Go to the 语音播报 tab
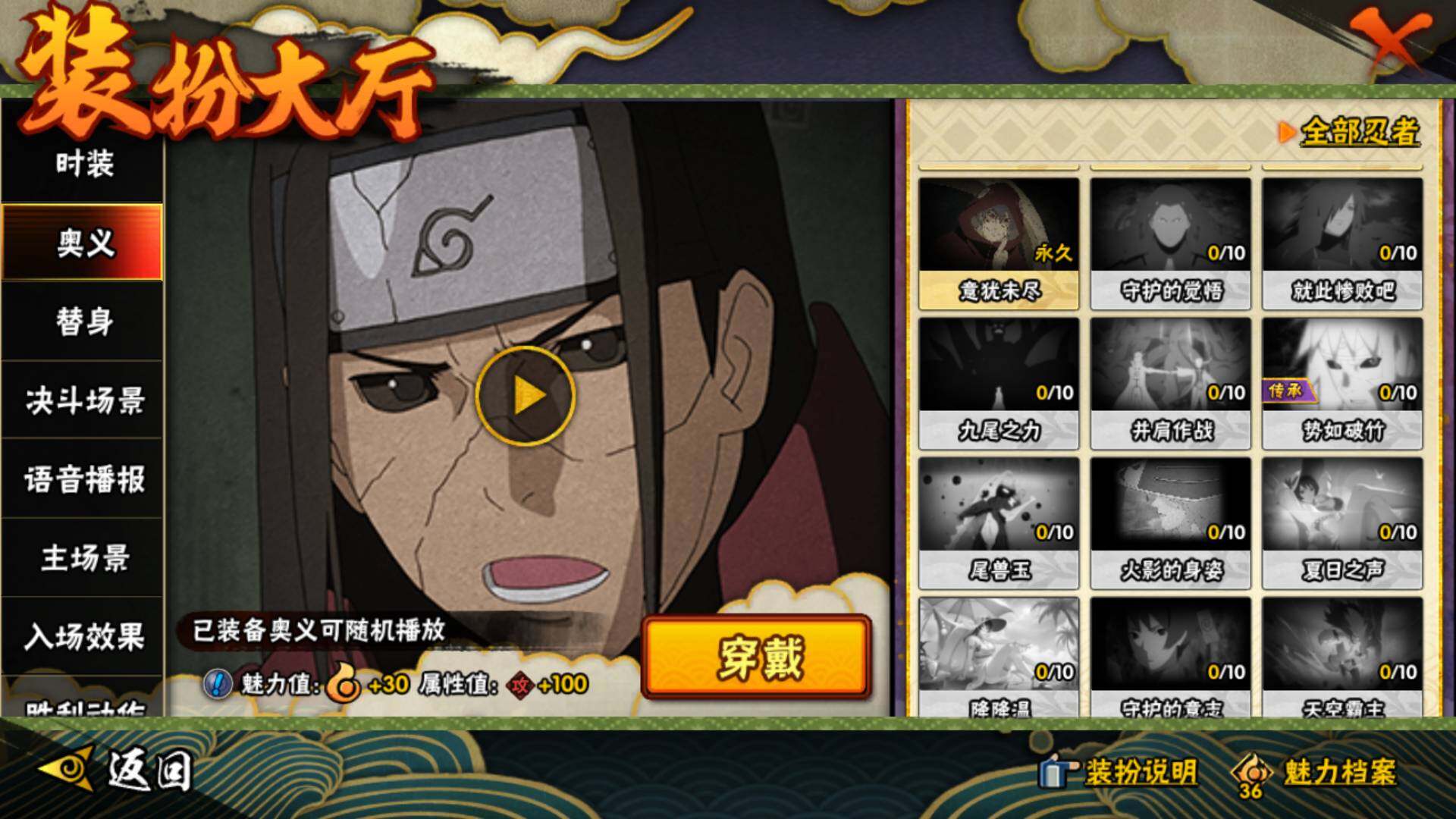1456x819 pixels. pyautogui.click(x=83, y=479)
